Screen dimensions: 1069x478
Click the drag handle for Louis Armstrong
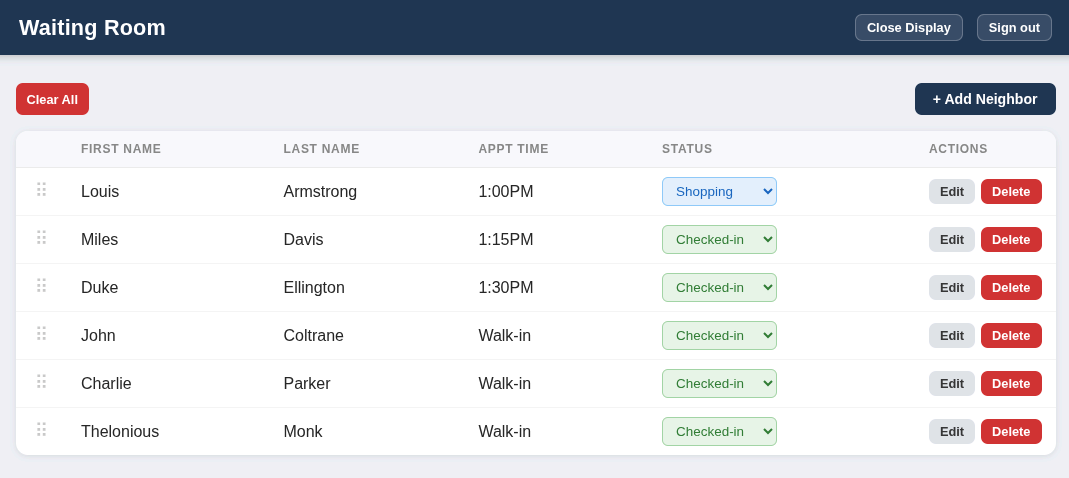point(42,190)
